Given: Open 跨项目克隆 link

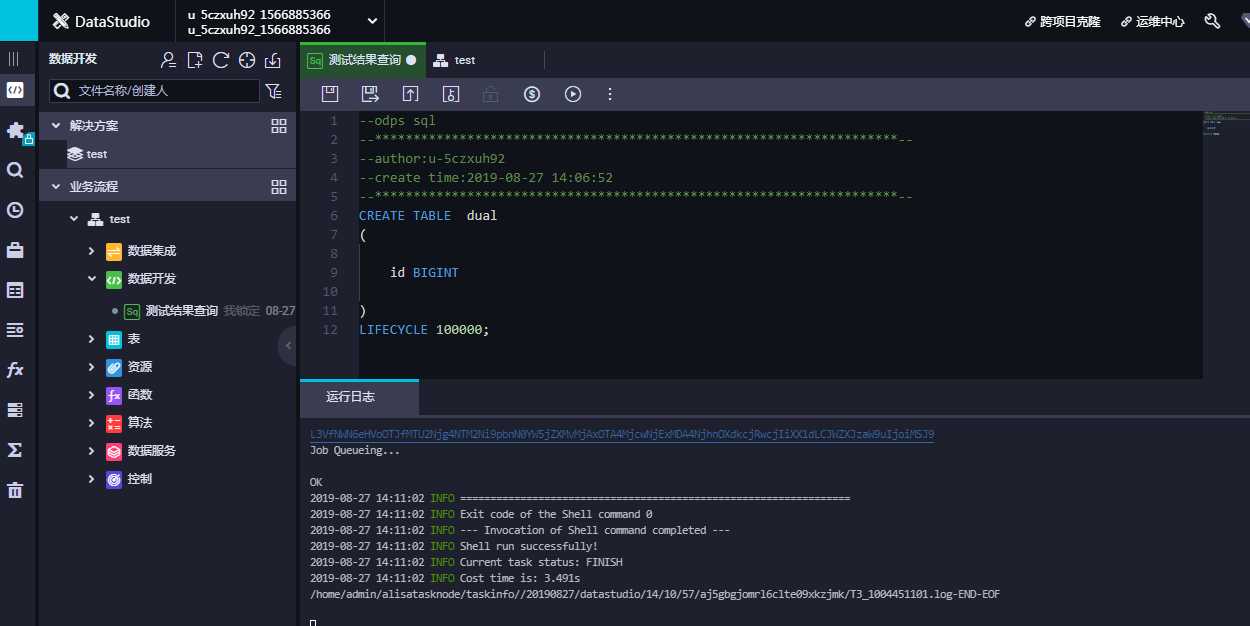Looking at the screenshot, I should pos(1063,21).
